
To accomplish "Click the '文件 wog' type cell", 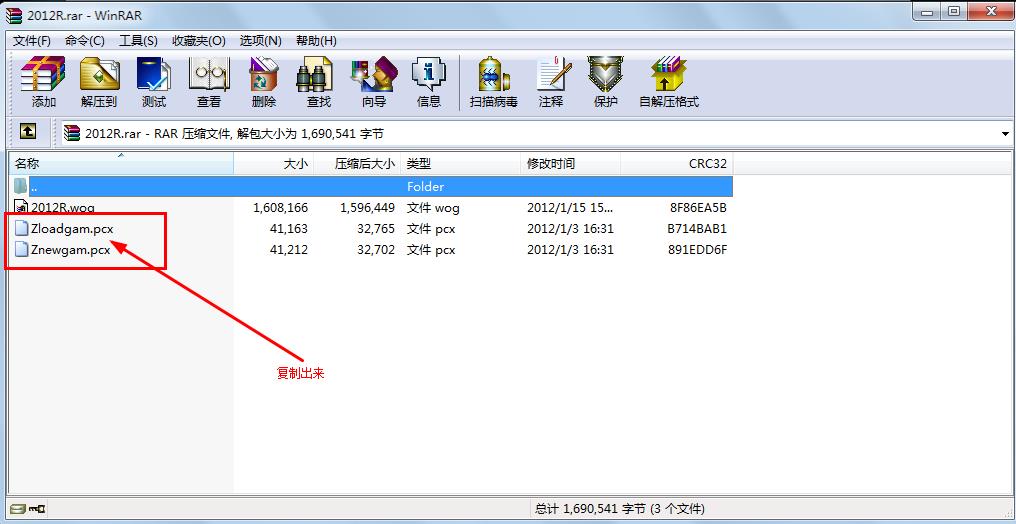I will (x=433, y=208).
